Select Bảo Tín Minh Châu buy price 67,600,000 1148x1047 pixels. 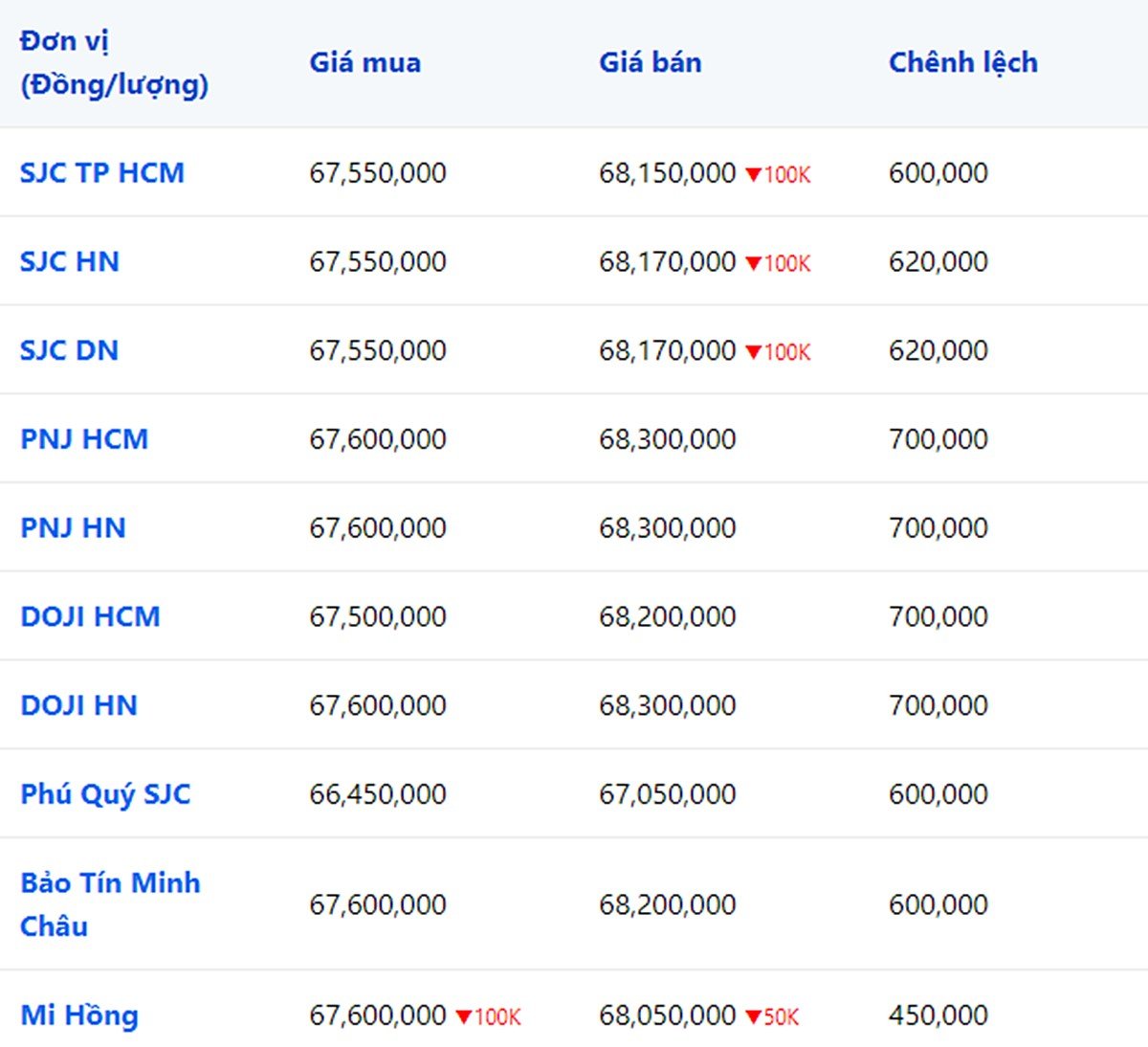pyautogui.click(x=378, y=904)
